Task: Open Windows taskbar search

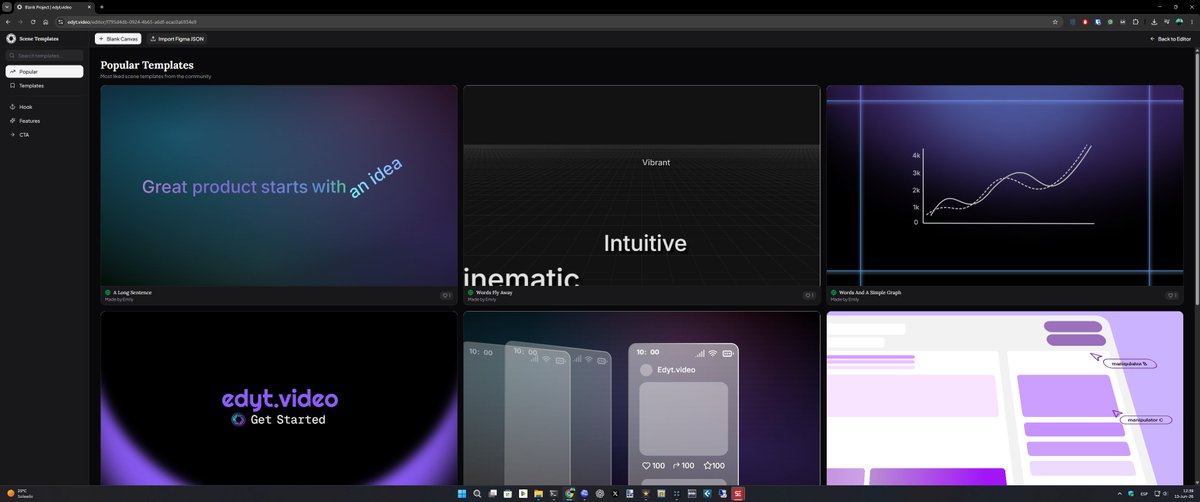Action: click(478, 493)
